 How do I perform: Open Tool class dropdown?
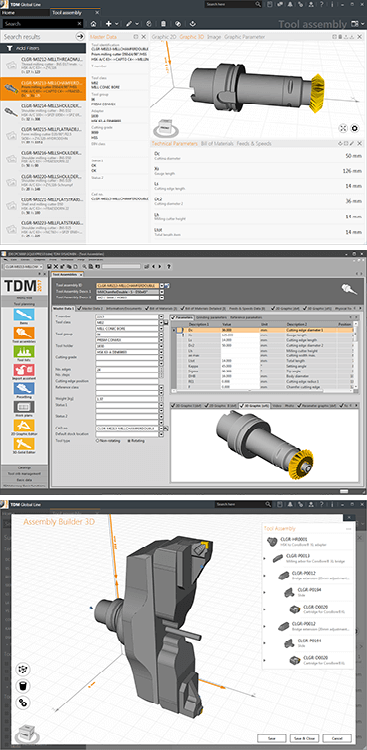(160, 322)
